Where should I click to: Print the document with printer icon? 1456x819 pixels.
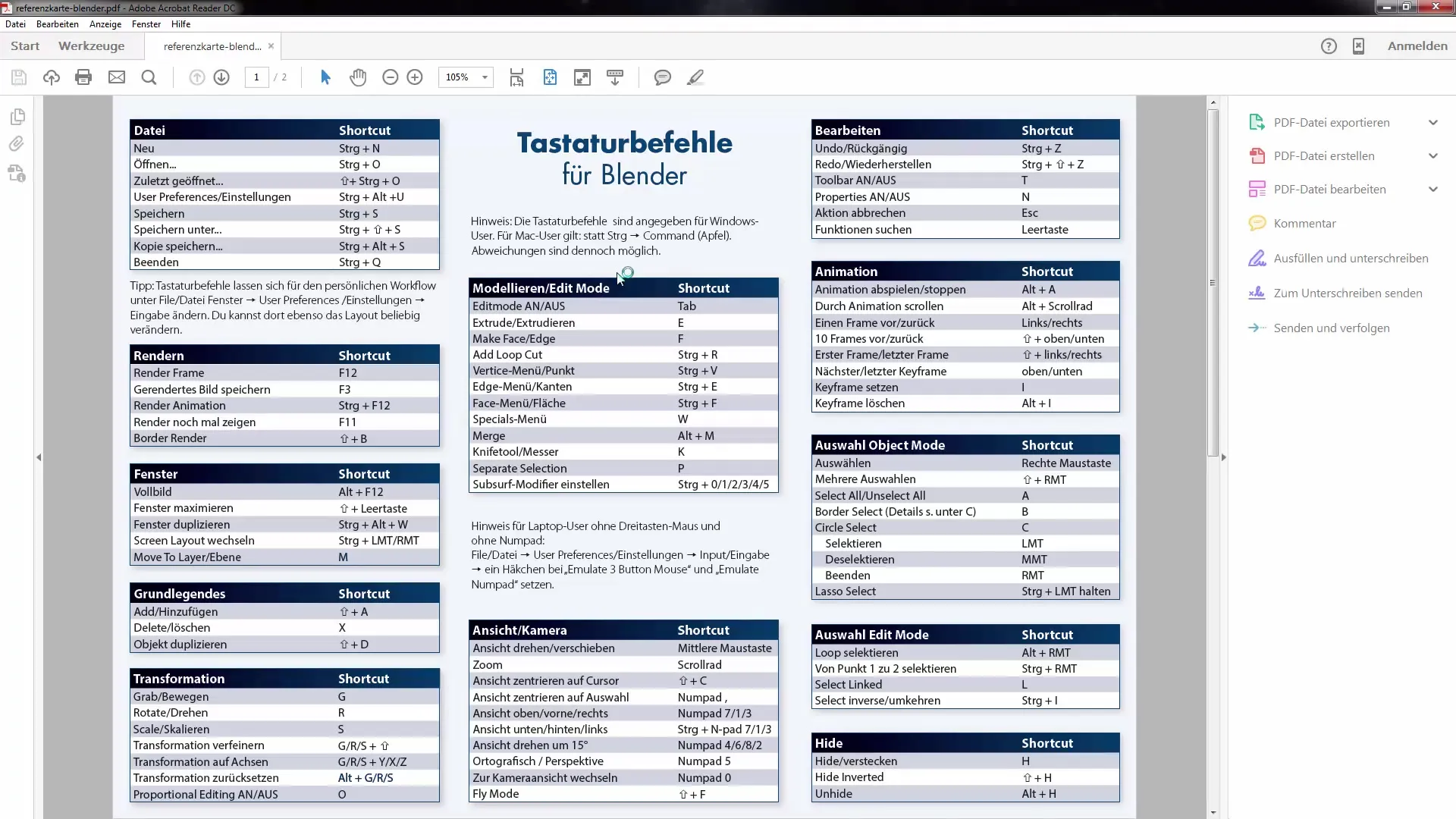83,77
